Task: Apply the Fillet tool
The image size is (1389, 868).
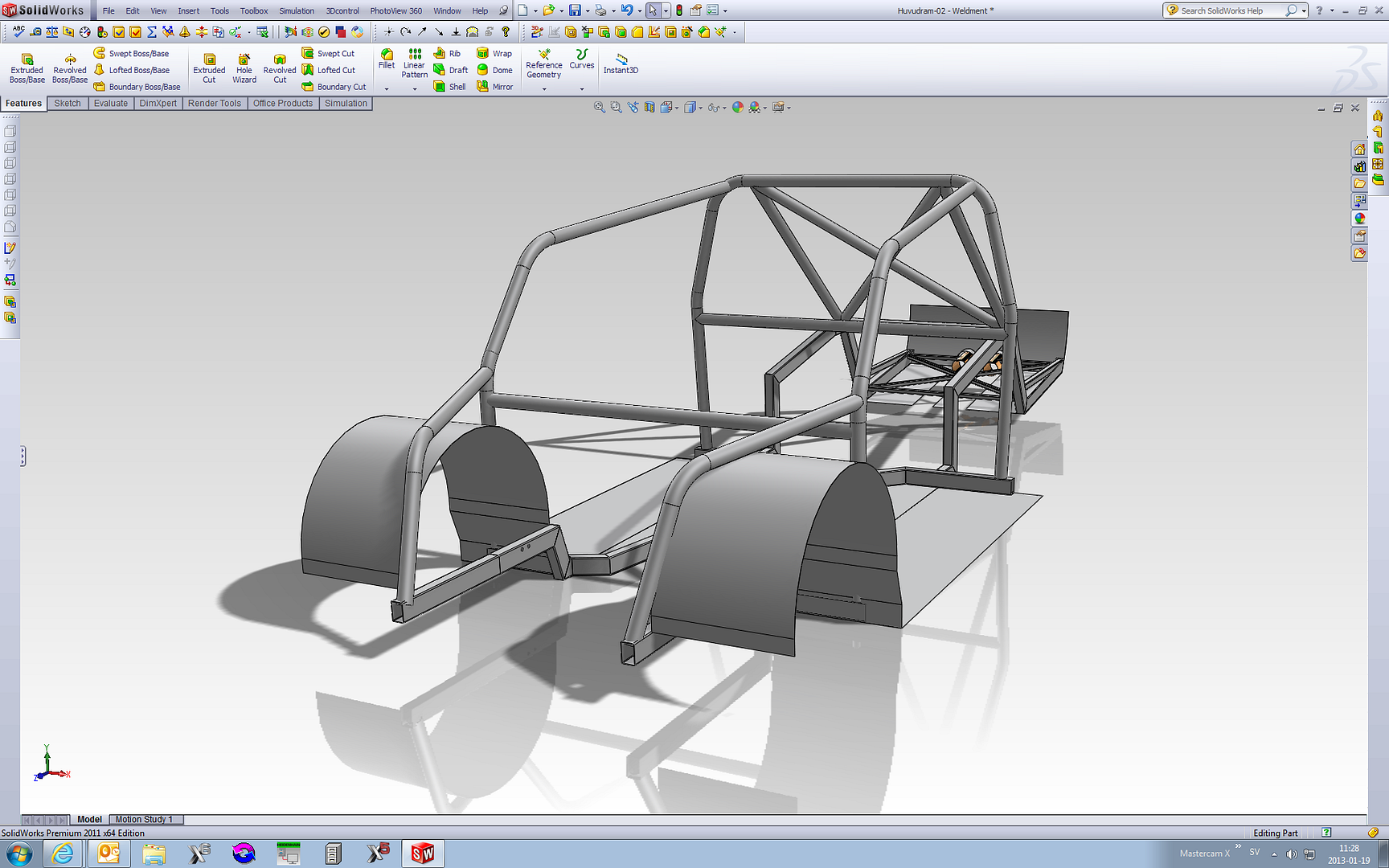Action: pos(387,59)
